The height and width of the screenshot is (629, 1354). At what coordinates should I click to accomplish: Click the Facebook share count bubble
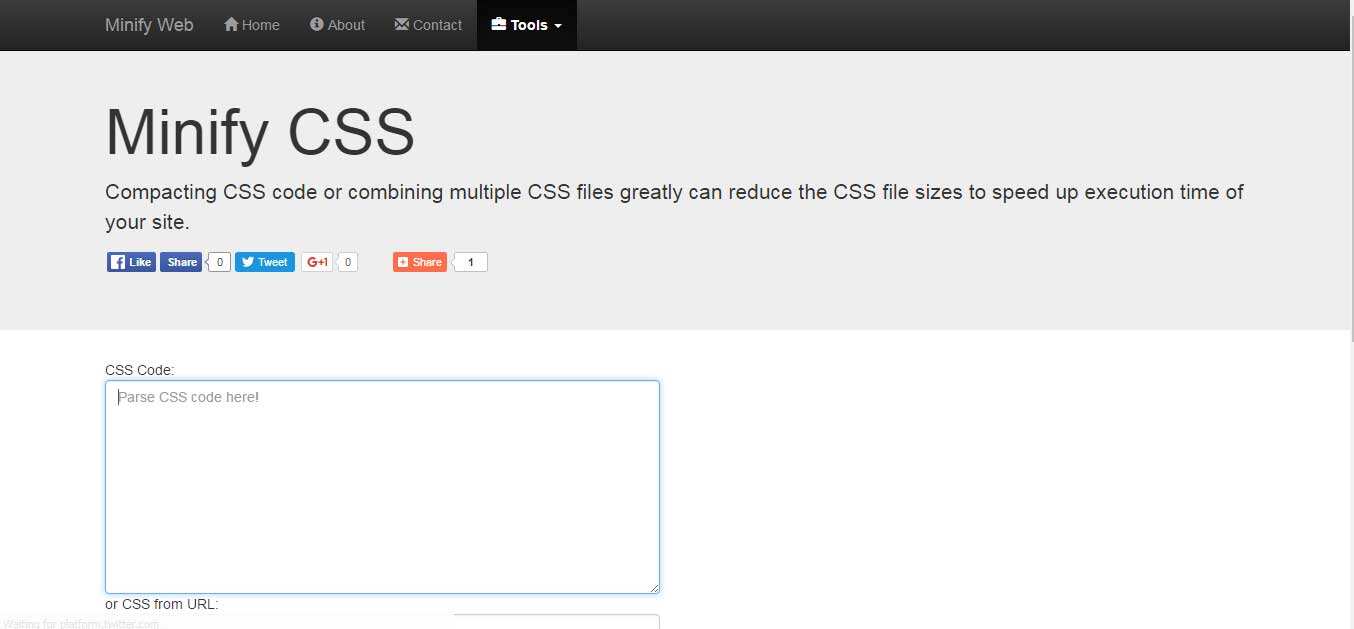[x=219, y=262]
